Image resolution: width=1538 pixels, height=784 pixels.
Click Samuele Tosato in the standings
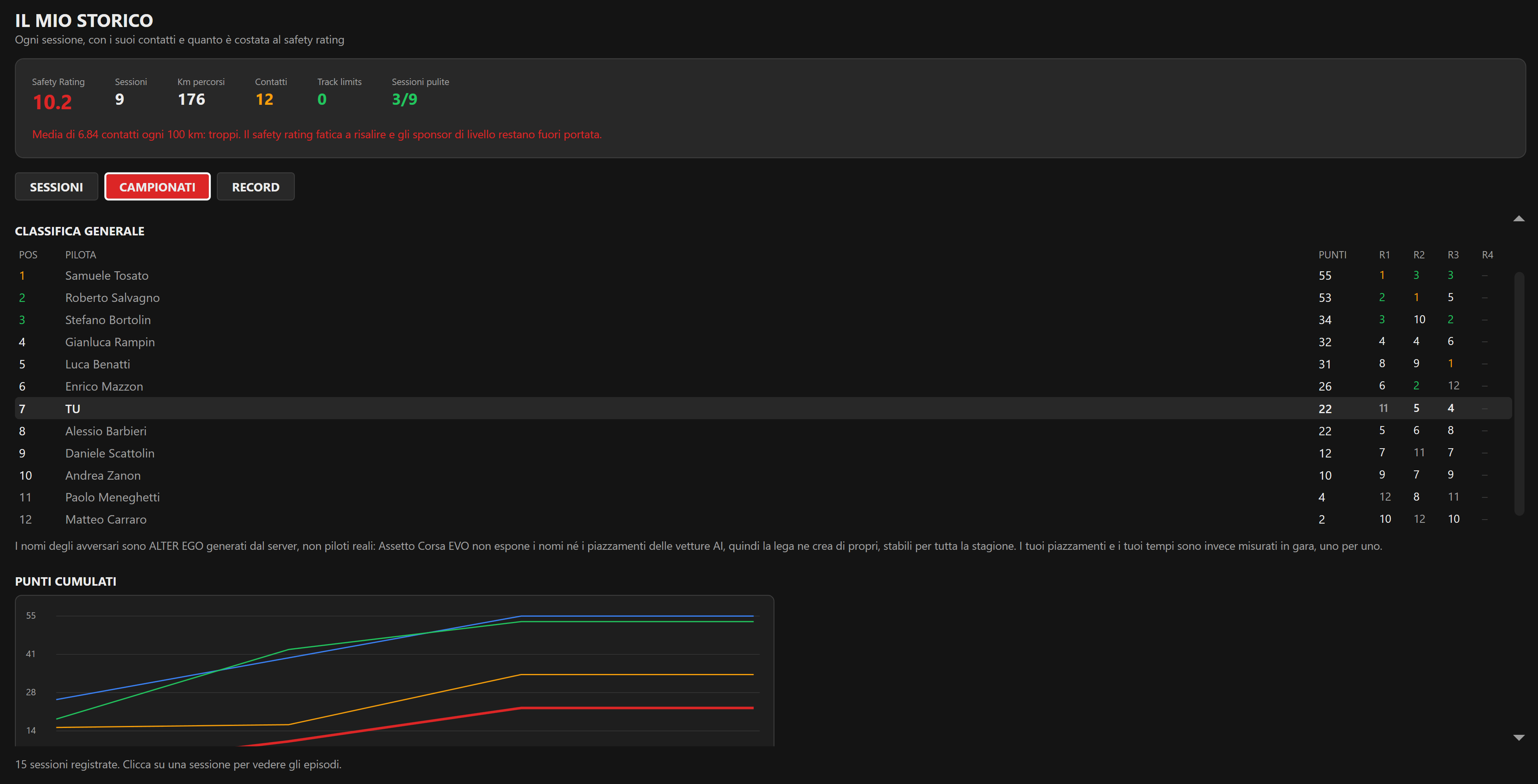tap(107, 275)
